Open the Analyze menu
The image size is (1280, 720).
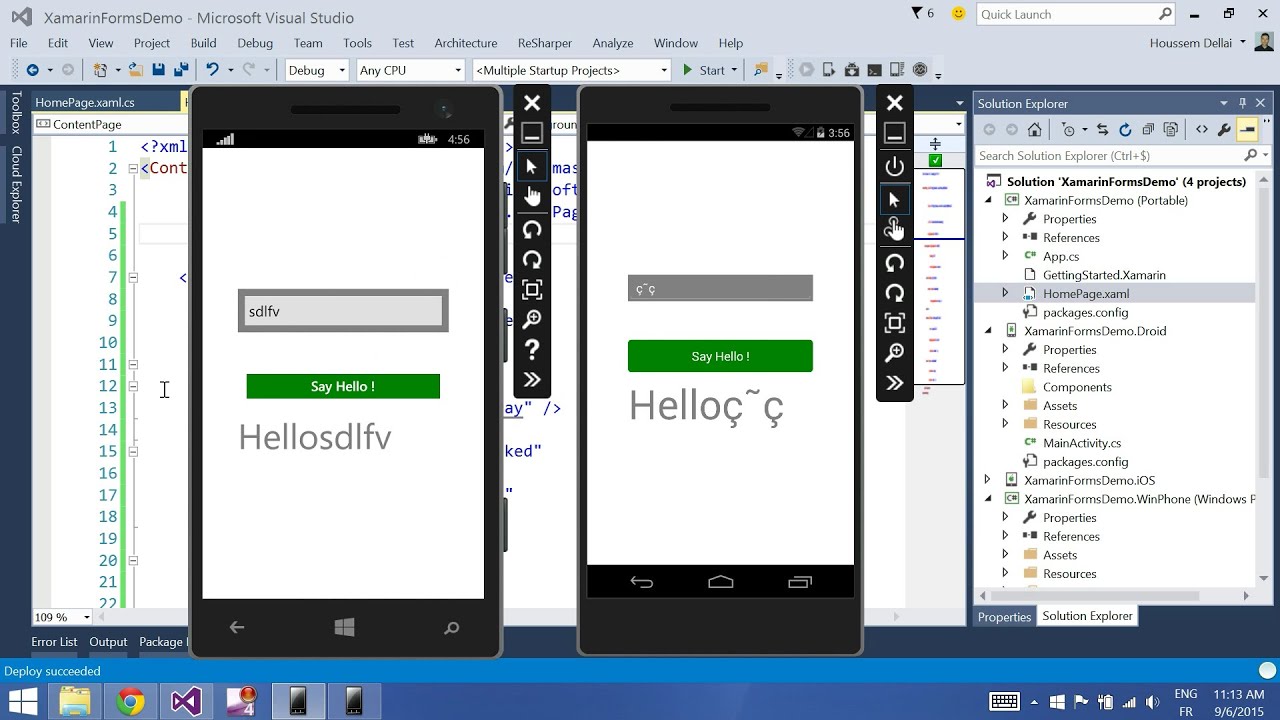click(613, 43)
